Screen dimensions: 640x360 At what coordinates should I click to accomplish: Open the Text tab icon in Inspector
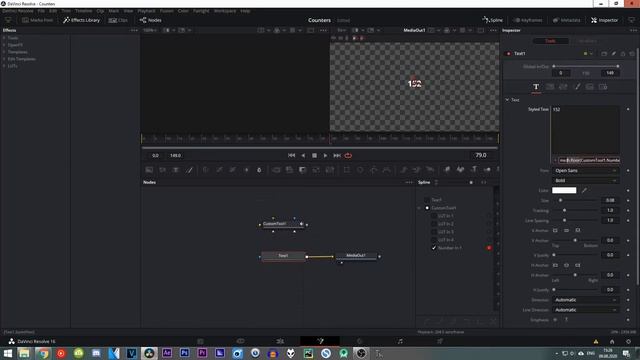click(x=536, y=87)
